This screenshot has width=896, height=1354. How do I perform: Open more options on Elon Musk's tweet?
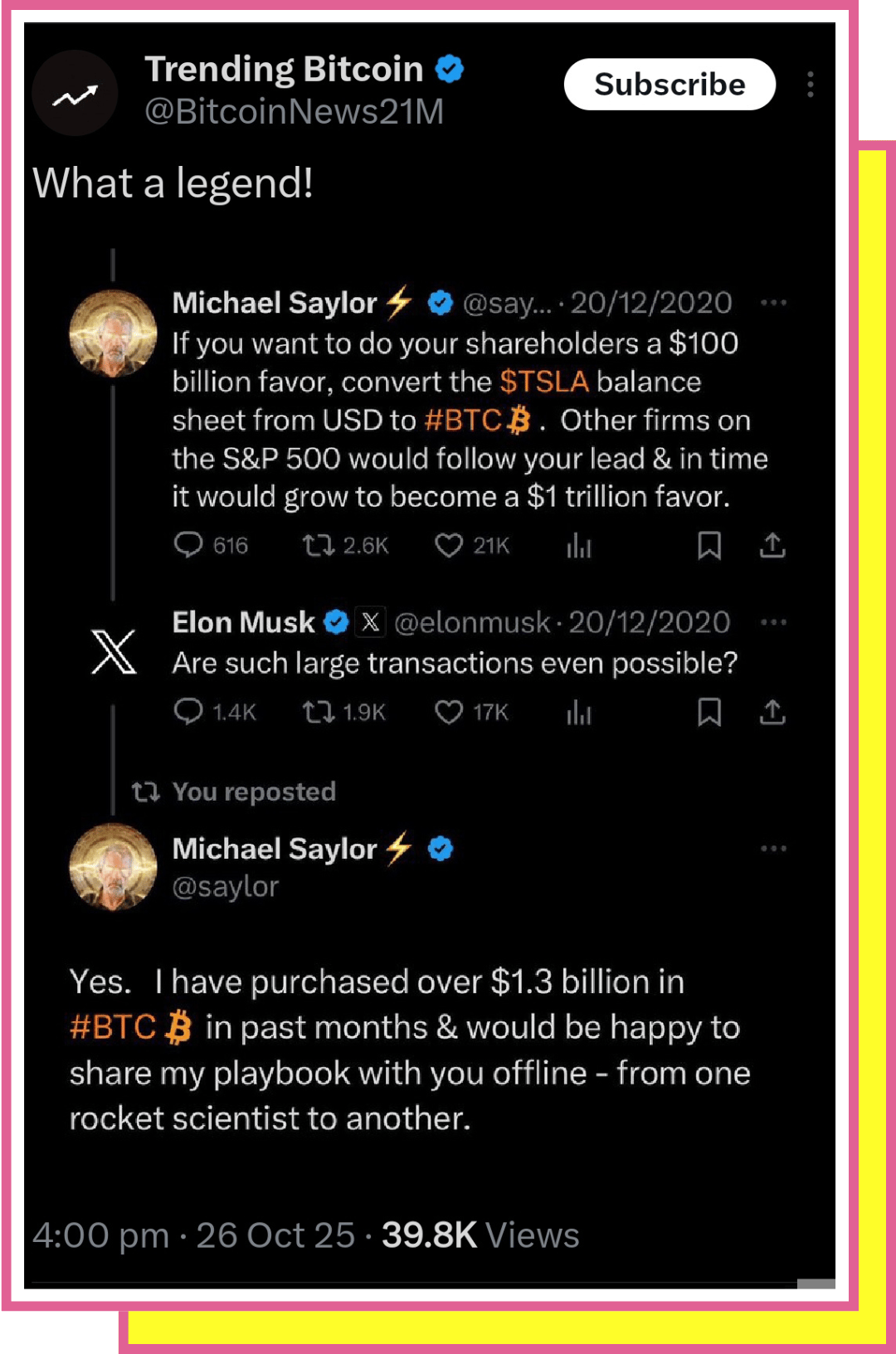773,622
